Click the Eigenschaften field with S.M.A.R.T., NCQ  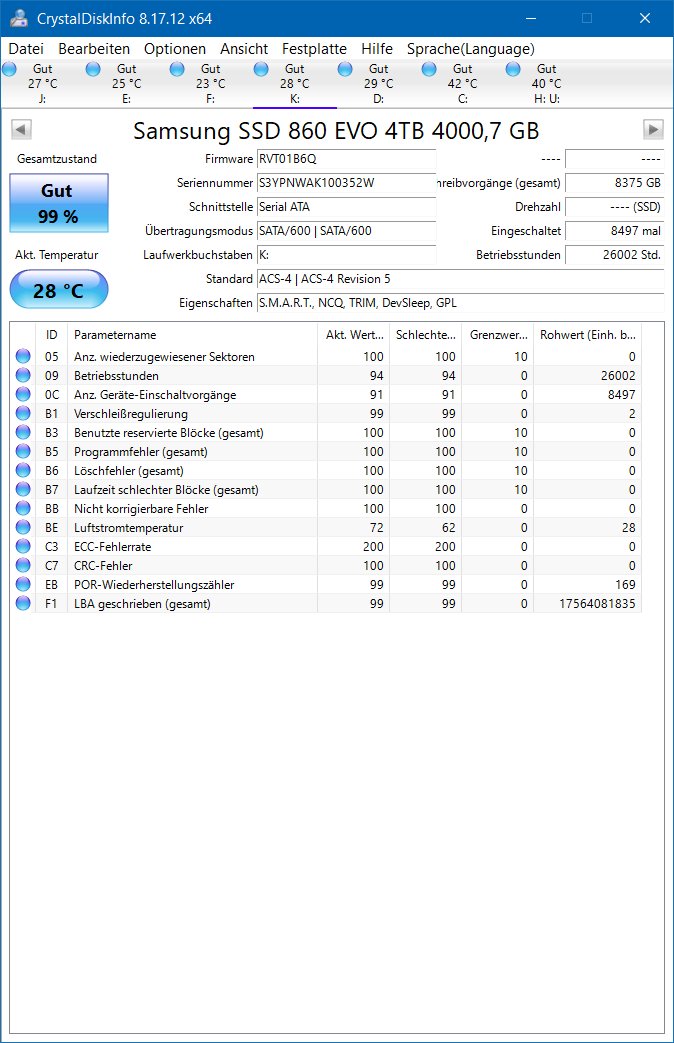(460, 303)
